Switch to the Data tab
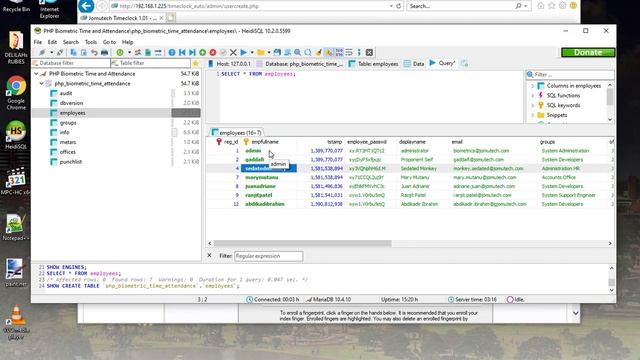The height and width of the screenshot is (360, 640). click(x=414, y=64)
